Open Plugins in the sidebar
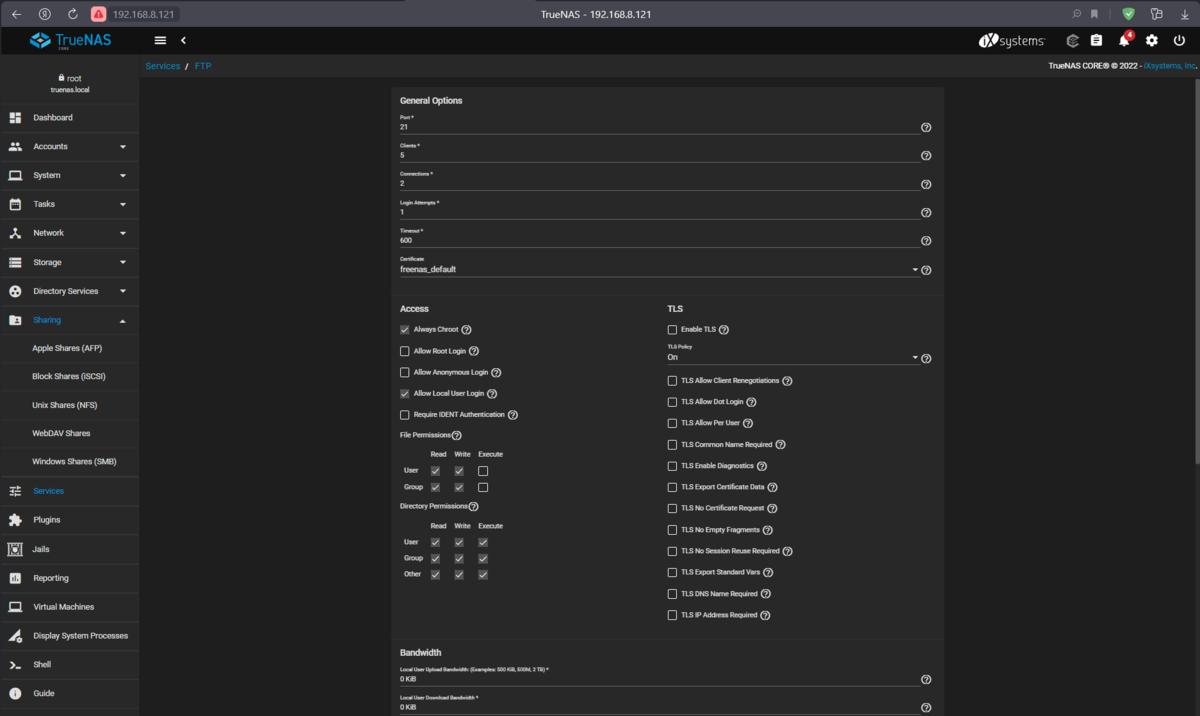The image size is (1200, 716). pyautogui.click(x=69, y=520)
